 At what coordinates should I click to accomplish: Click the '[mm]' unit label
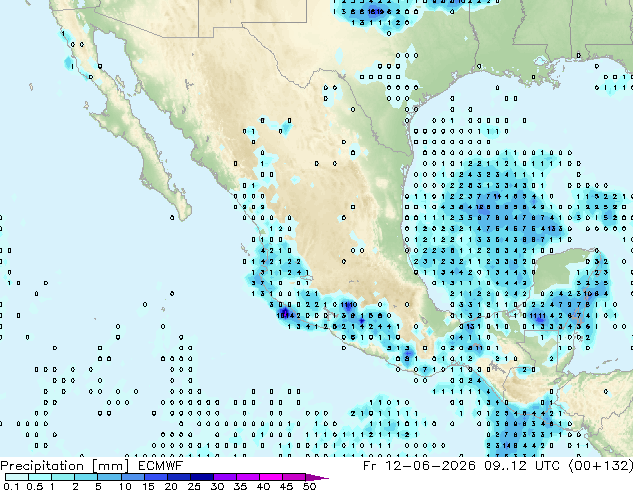[x=110, y=466]
